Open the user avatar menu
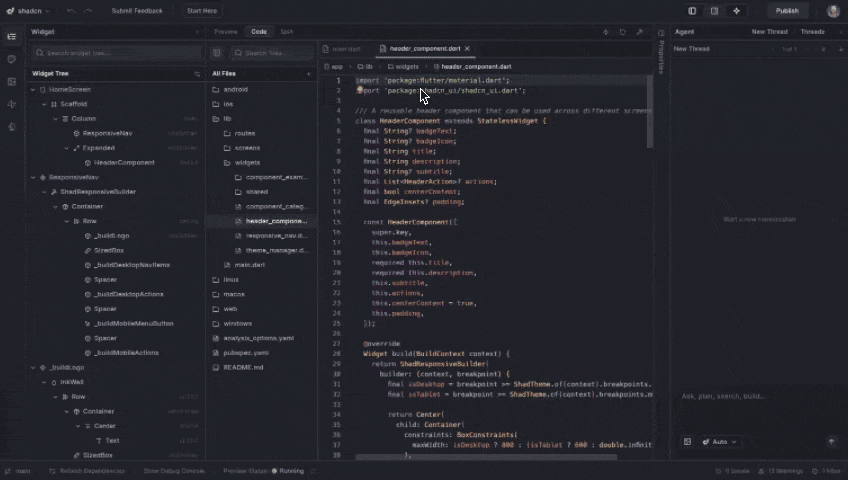 click(x=833, y=11)
